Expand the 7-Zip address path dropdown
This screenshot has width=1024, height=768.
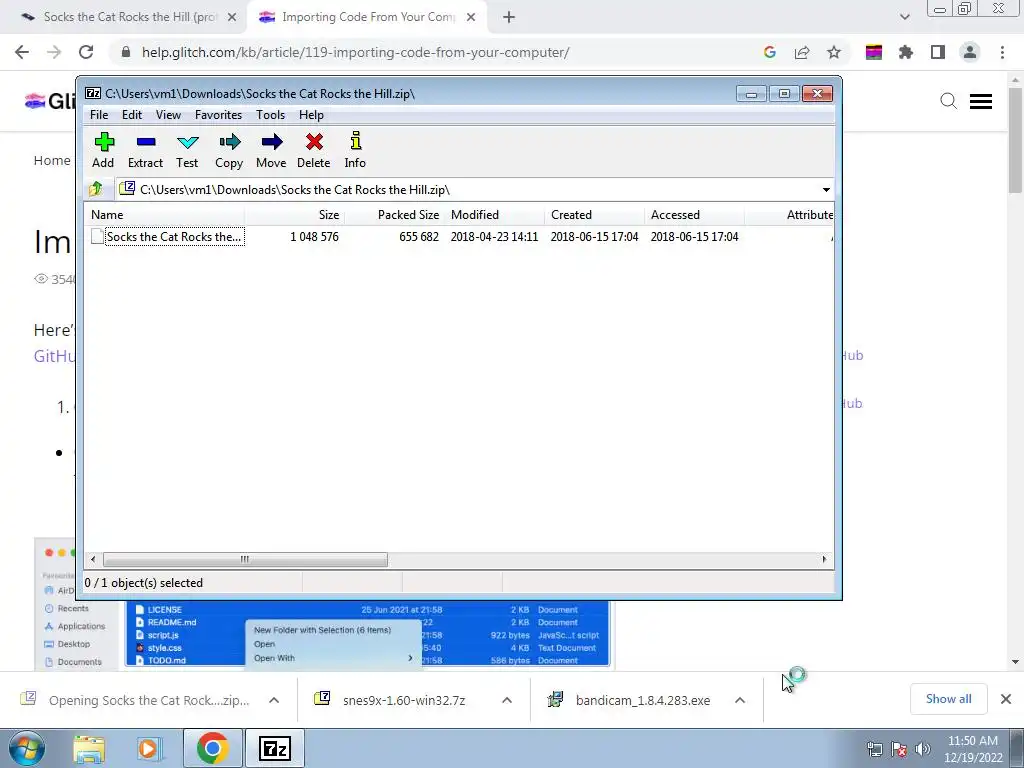click(x=826, y=190)
